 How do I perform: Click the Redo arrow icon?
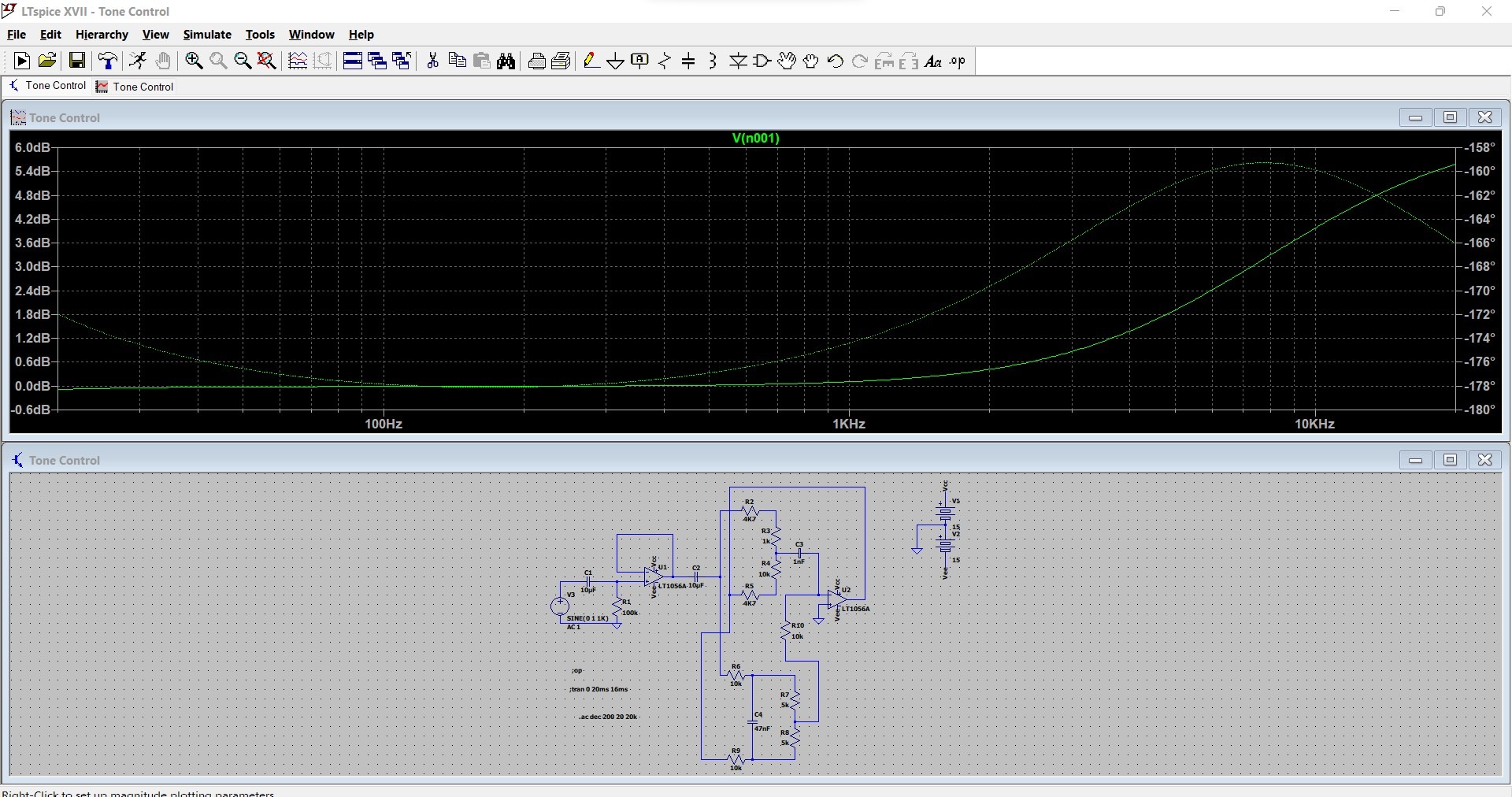click(860, 61)
